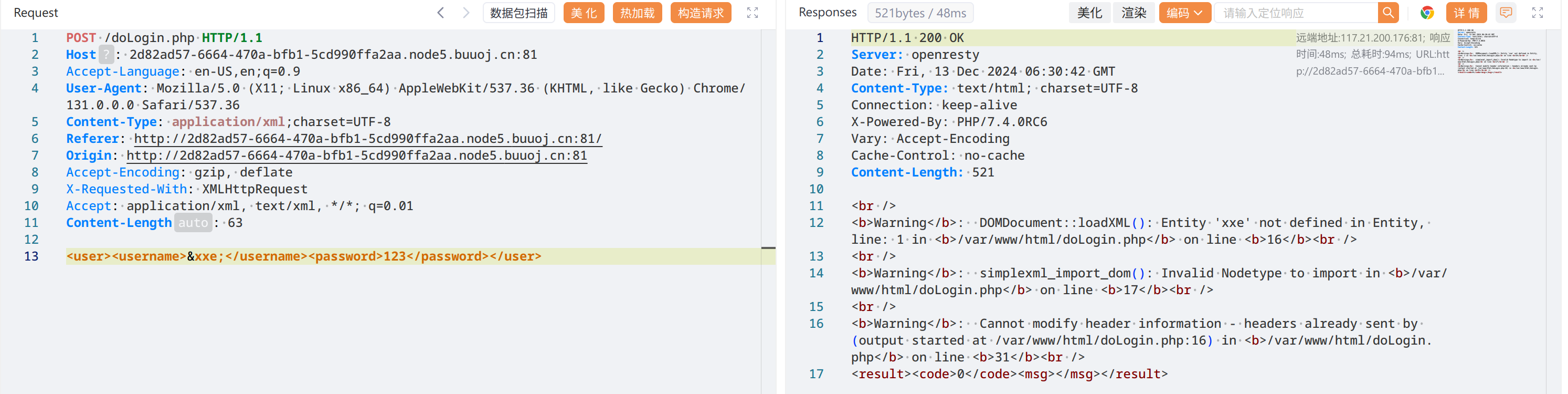Click the 热加载 button

click(x=637, y=13)
